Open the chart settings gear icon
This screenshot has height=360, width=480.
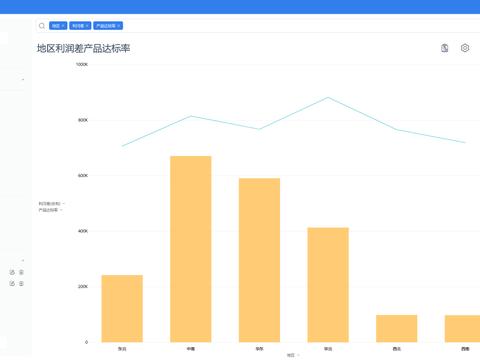(x=465, y=48)
